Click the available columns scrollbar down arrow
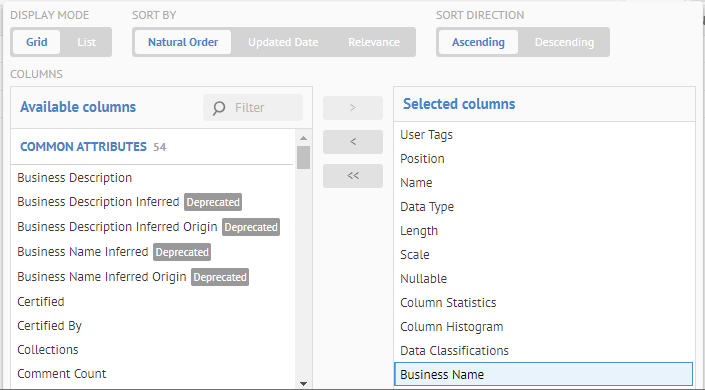 click(303, 384)
